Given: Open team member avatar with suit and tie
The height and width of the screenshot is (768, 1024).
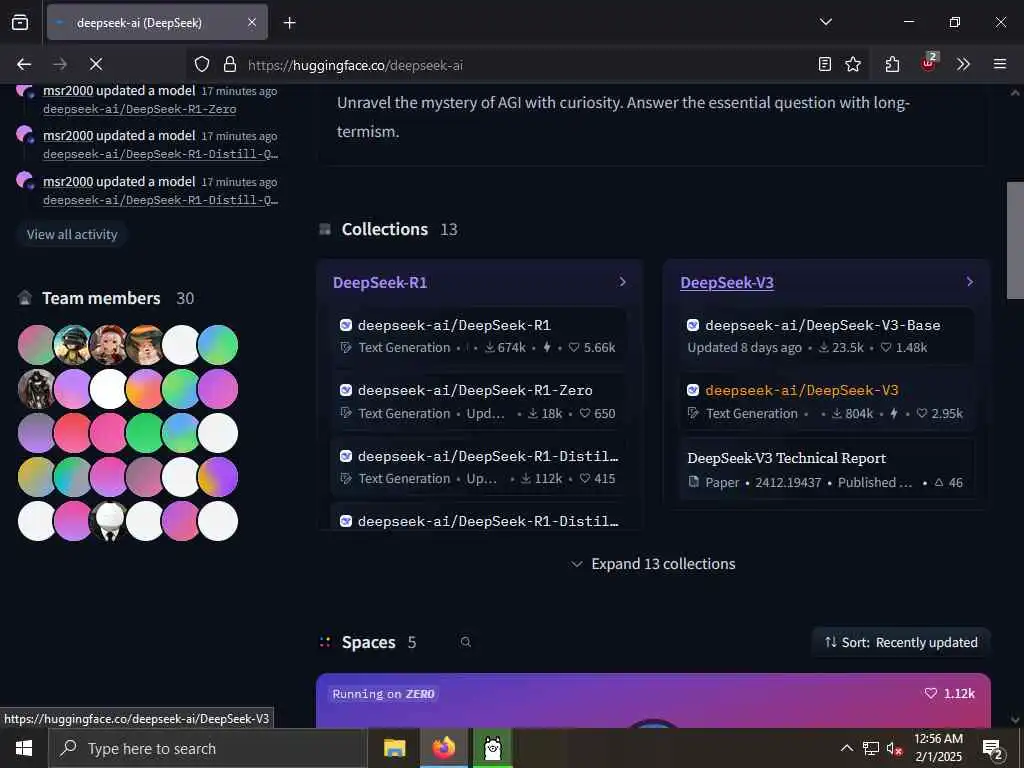Looking at the screenshot, I should (108, 521).
